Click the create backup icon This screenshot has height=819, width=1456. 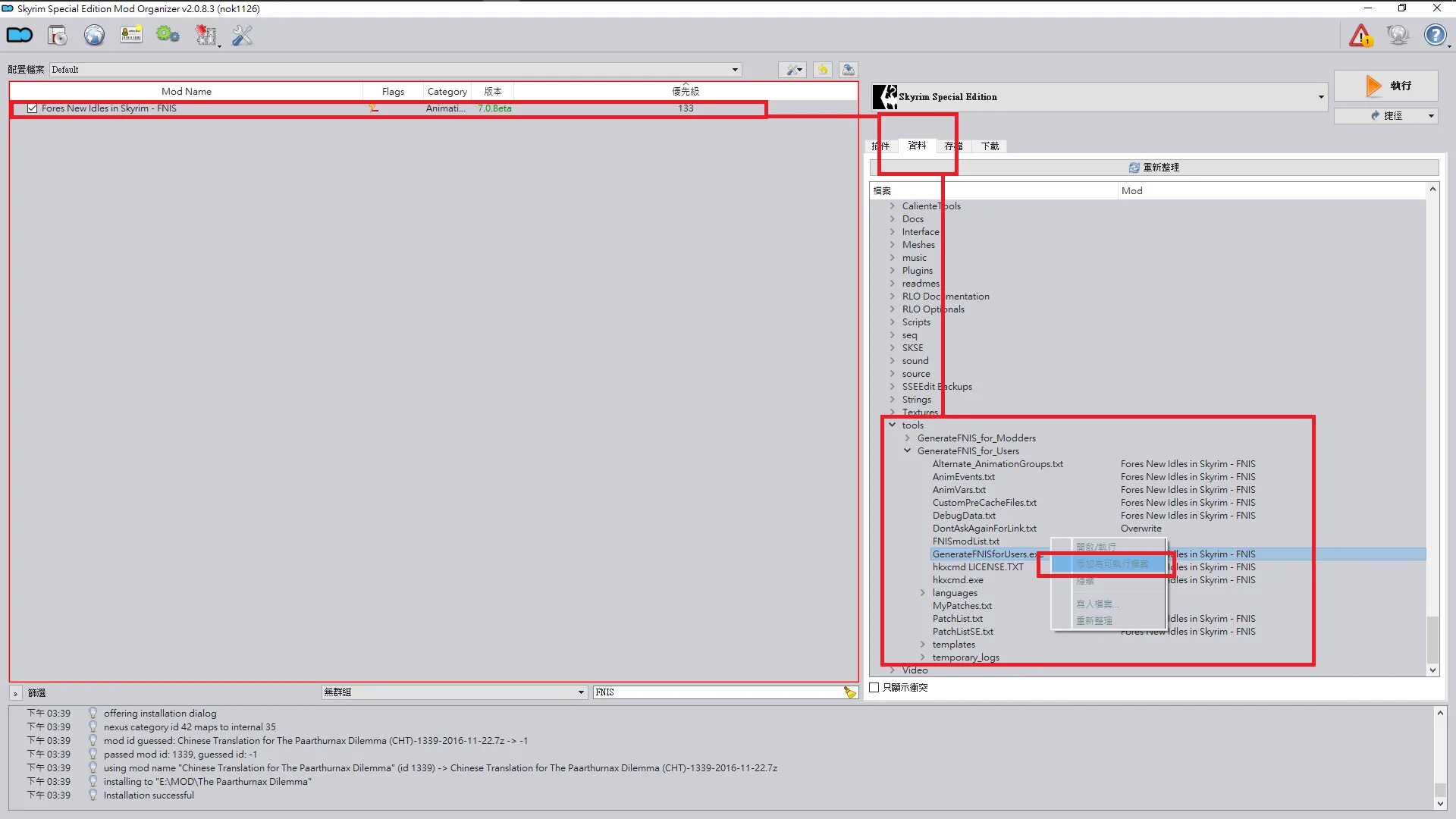[849, 70]
